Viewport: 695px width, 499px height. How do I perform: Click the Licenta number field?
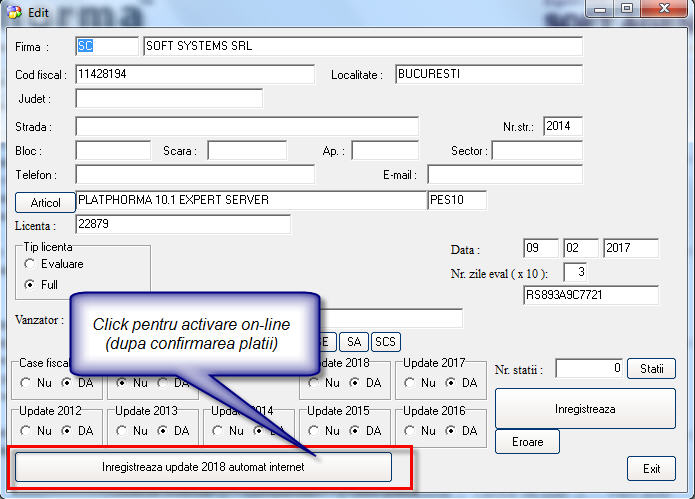[182, 224]
